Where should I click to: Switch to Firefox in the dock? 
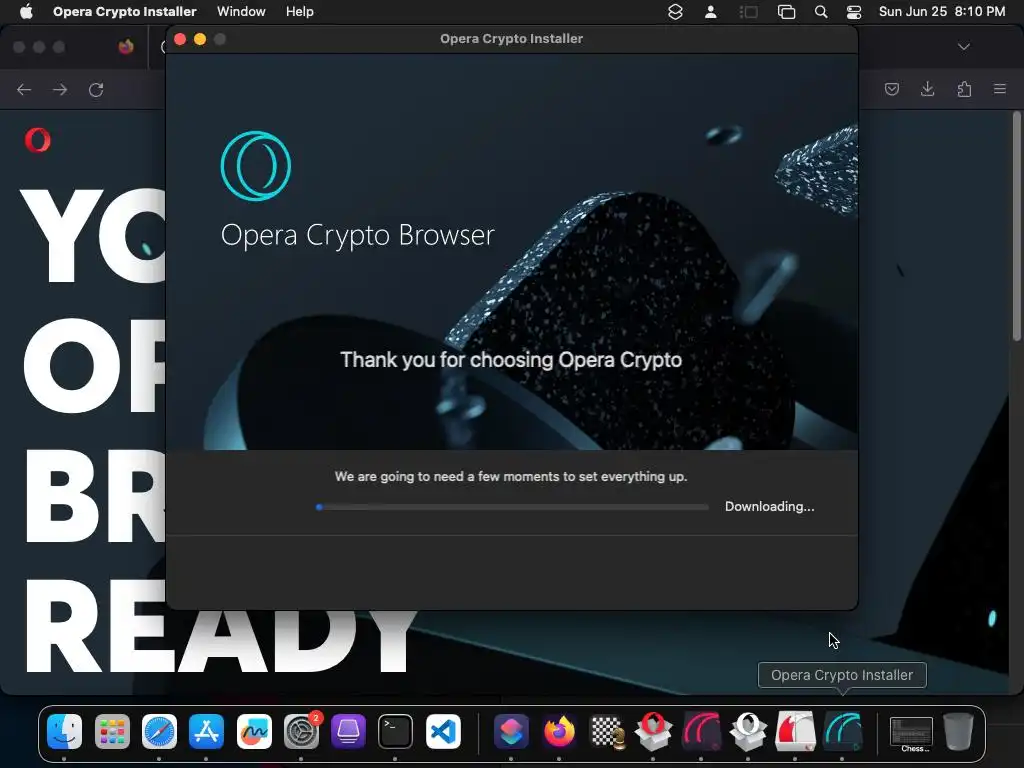559,731
